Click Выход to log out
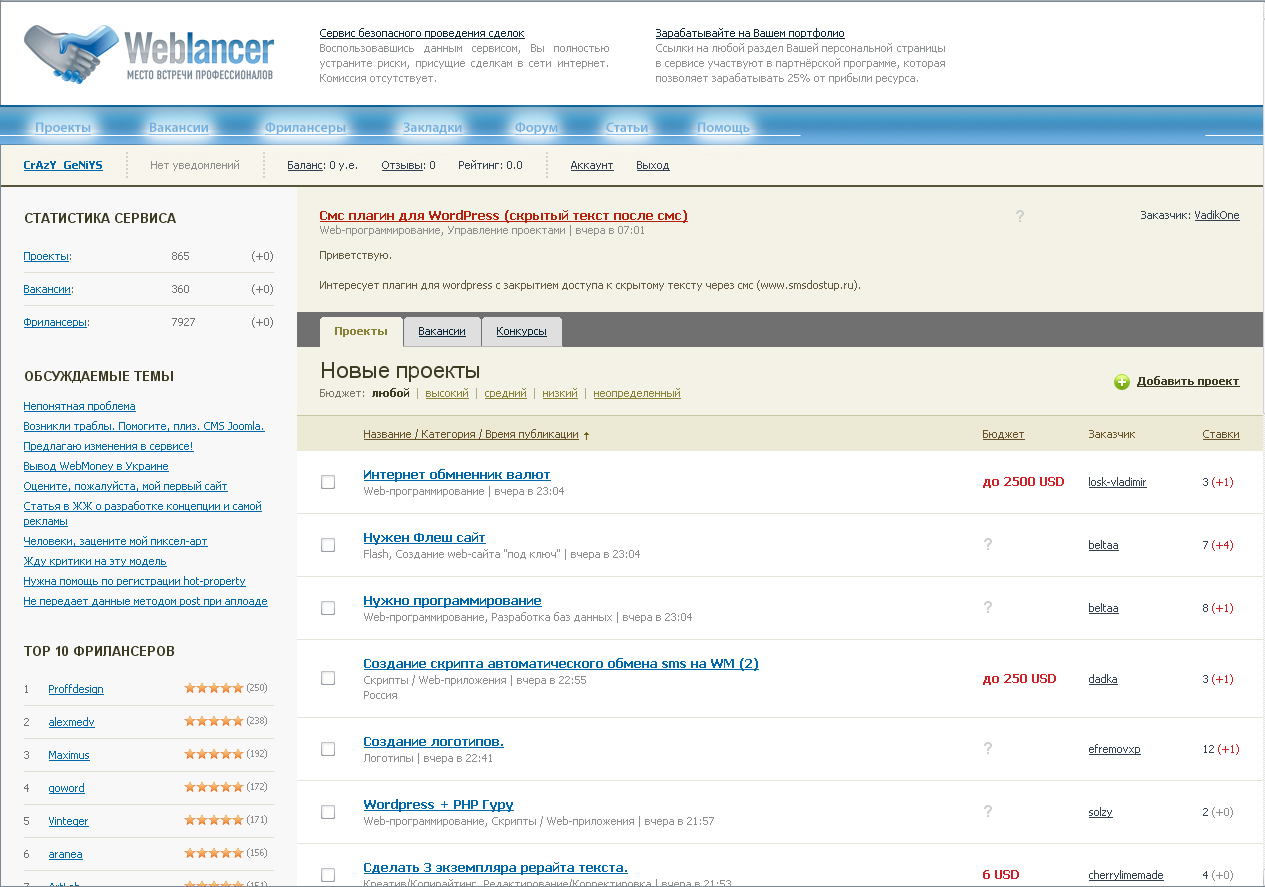This screenshot has width=1265, height=887. tap(653, 165)
